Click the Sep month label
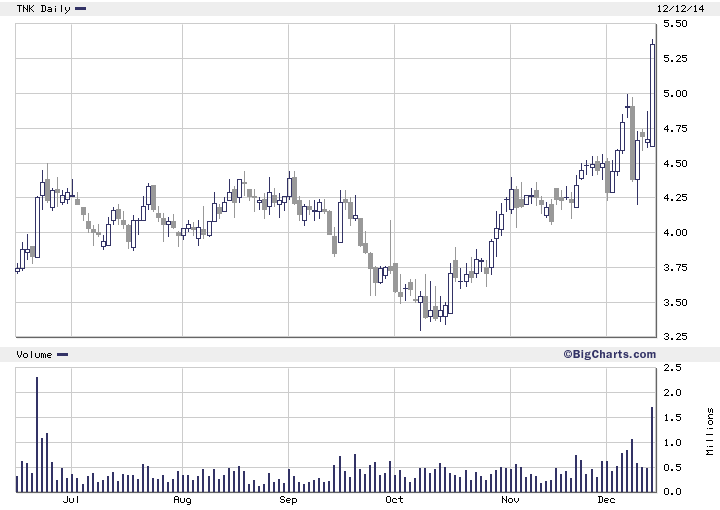 point(288,500)
